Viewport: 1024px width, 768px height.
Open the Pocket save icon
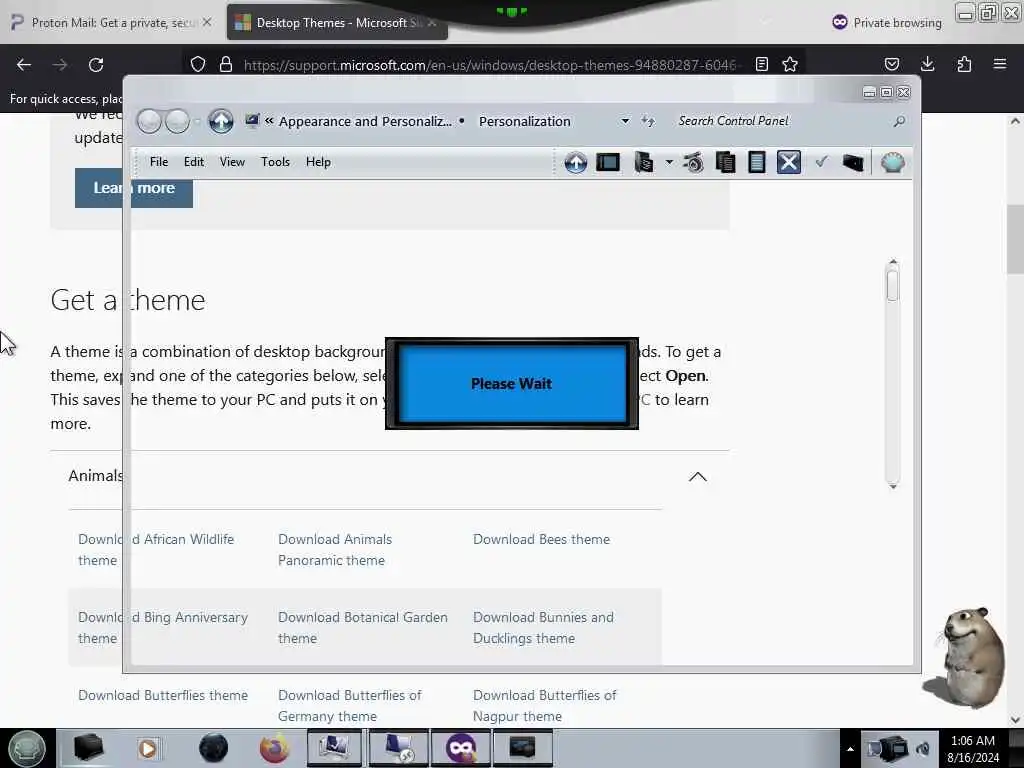[892, 64]
